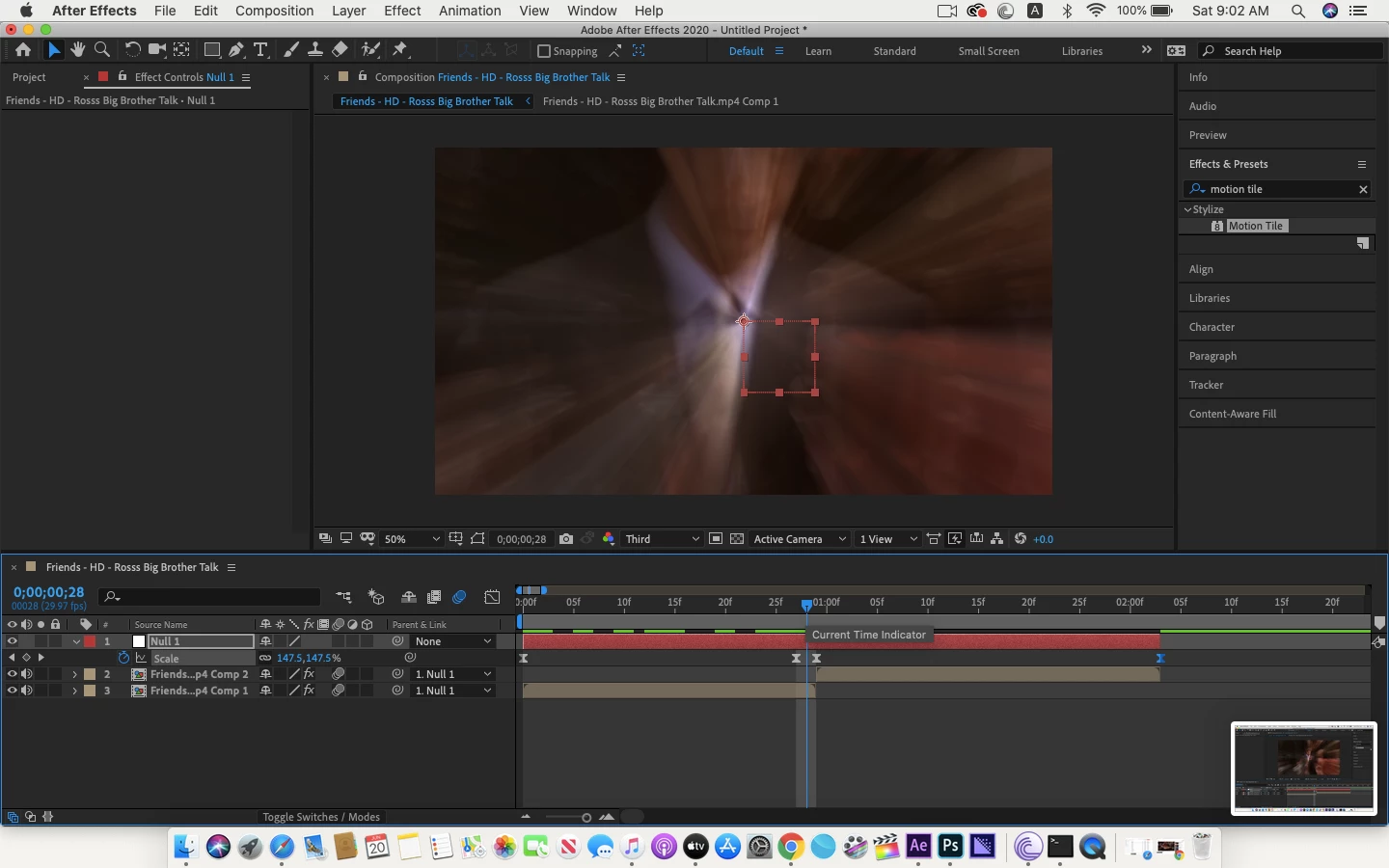Open the Content-Aware Fill panel
1389x868 pixels.
[x=1232, y=414]
